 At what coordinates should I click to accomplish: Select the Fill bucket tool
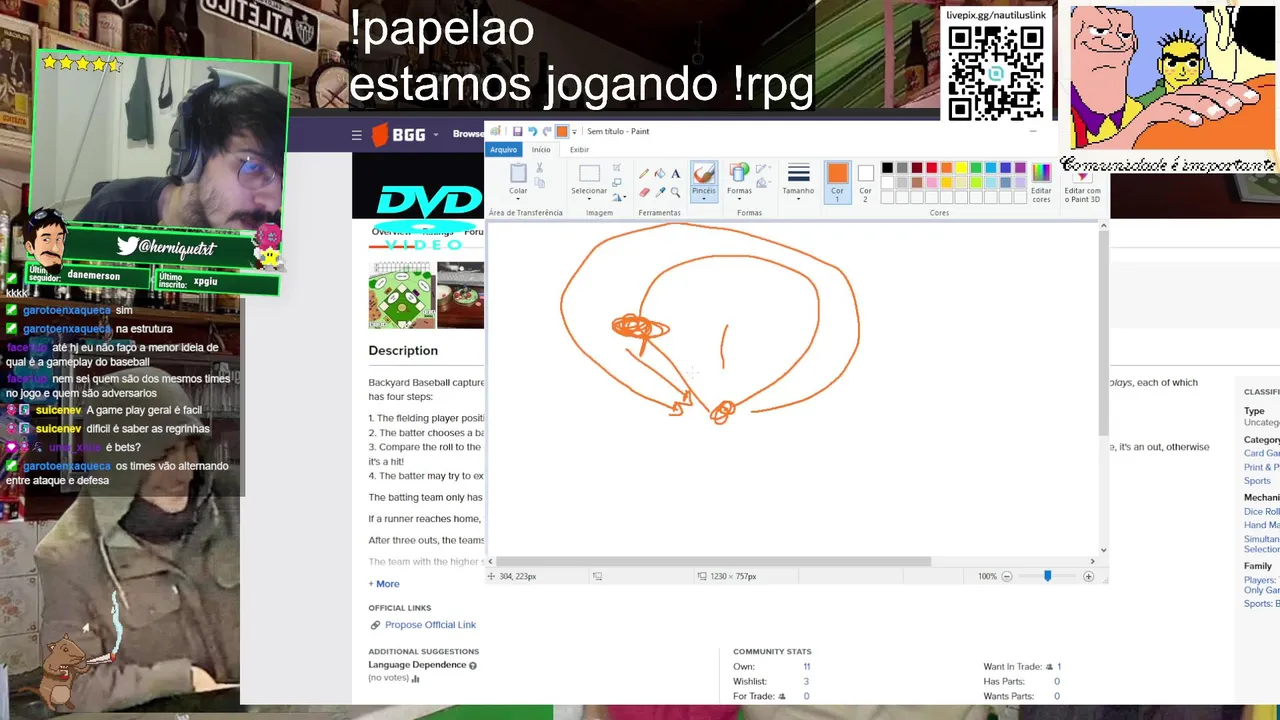pyautogui.click(x=660, y=173)
